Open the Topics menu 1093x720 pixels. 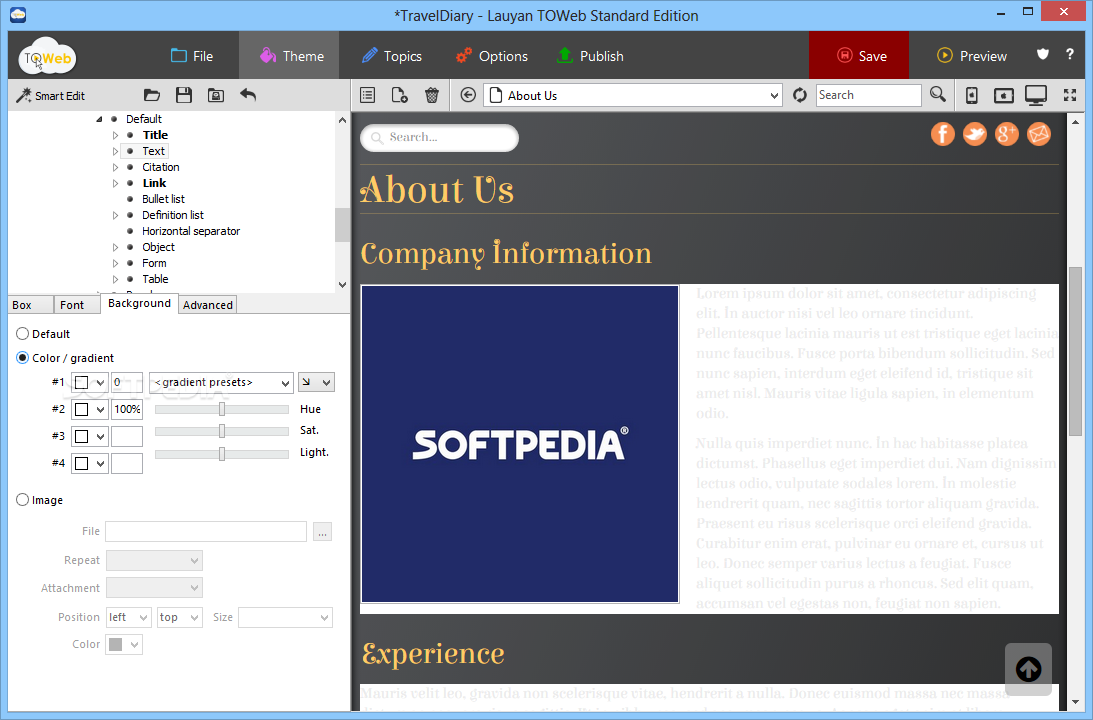392,56
